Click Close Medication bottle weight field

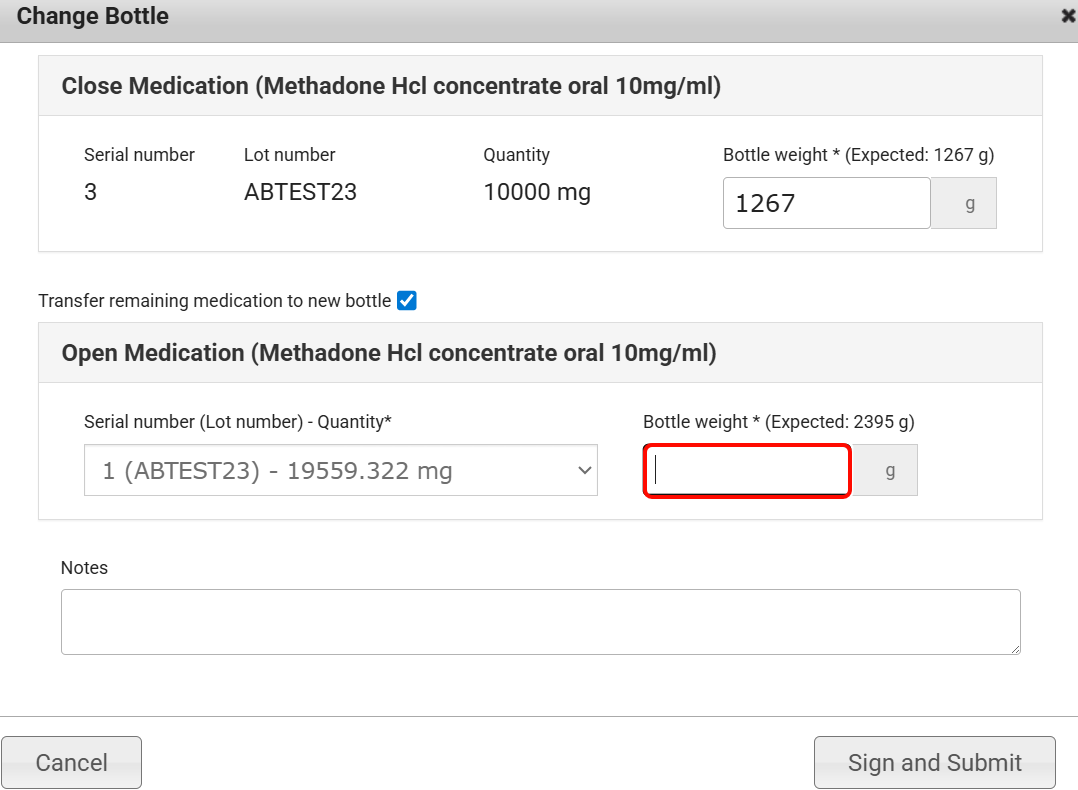pyautogui.click(x=826, y=203)
